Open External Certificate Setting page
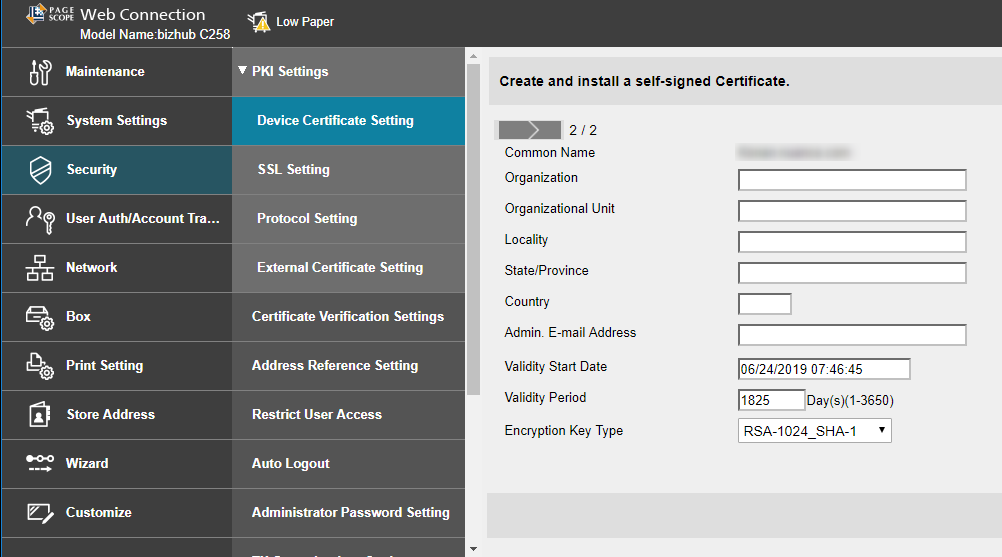 coord(348,268)
